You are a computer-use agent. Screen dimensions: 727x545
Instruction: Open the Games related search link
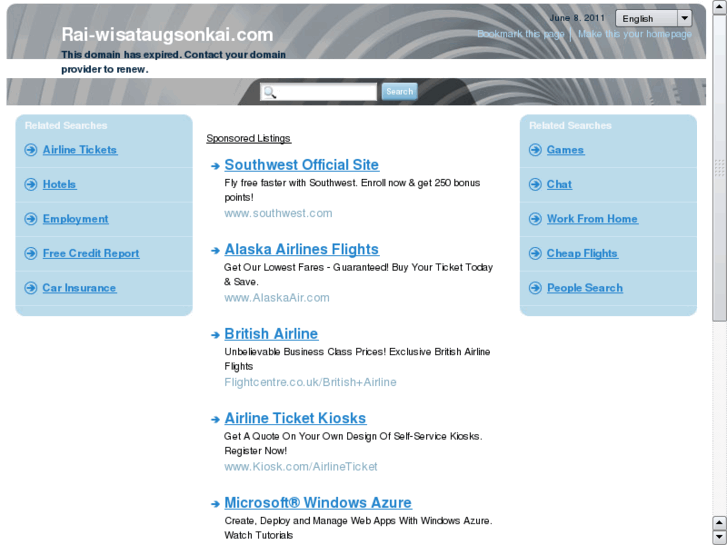565,150
